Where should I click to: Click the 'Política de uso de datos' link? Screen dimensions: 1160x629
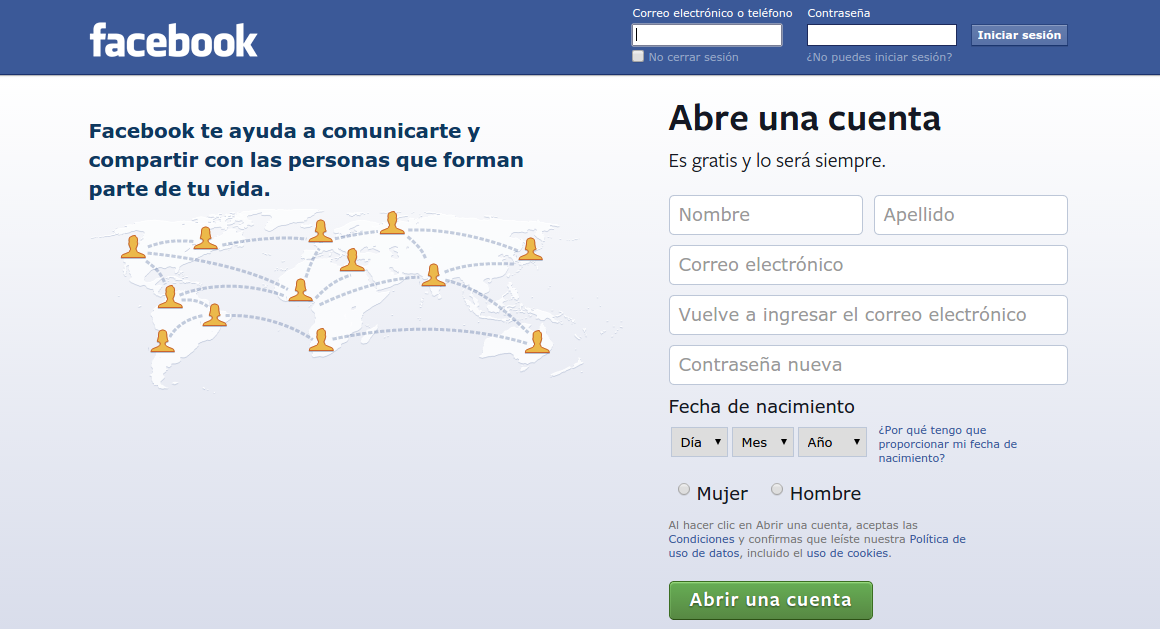937,539
